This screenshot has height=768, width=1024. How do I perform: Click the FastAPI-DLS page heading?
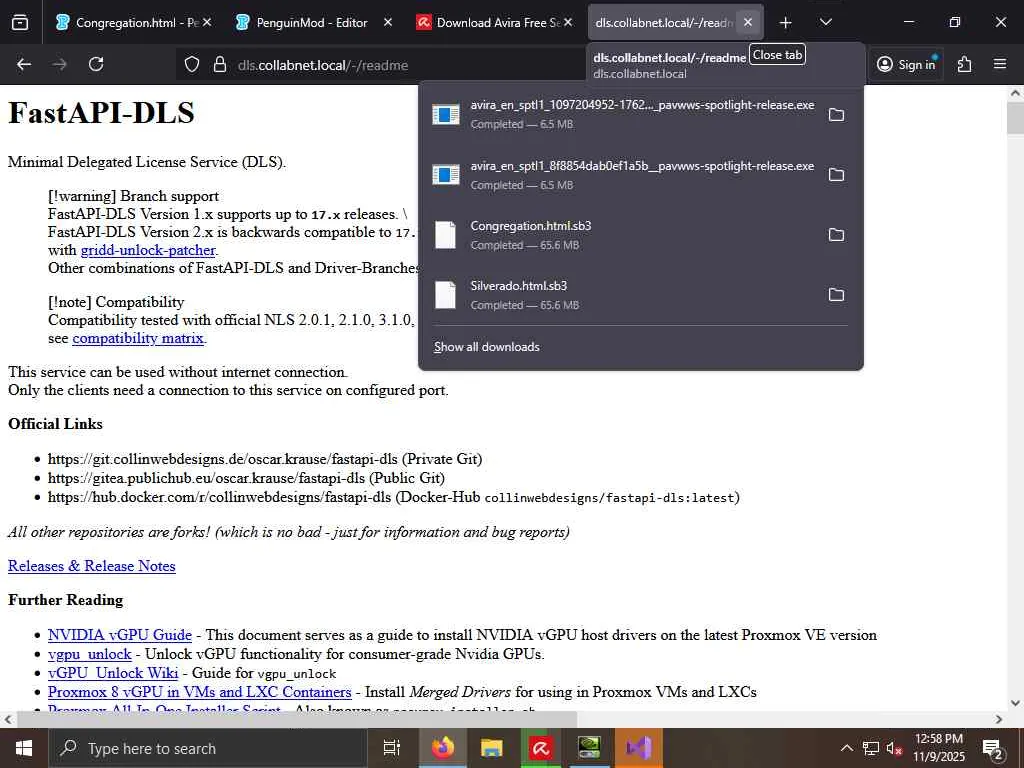coord(101,113)
